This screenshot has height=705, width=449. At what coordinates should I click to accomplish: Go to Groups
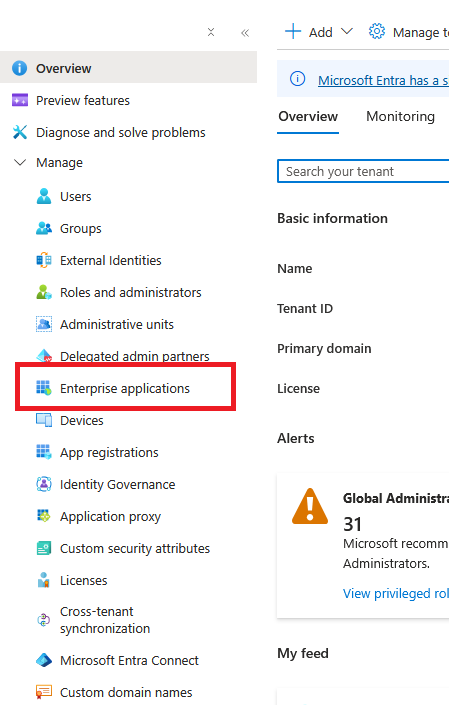pyautogui.click(x=81, y=228)
